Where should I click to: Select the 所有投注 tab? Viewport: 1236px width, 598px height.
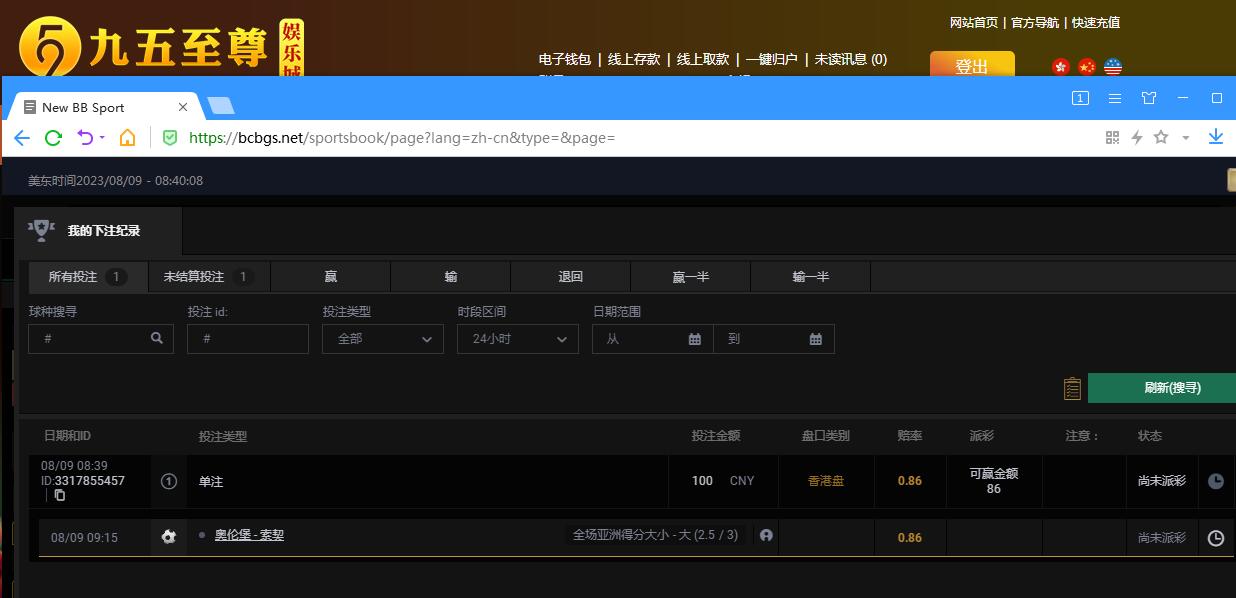88,276
